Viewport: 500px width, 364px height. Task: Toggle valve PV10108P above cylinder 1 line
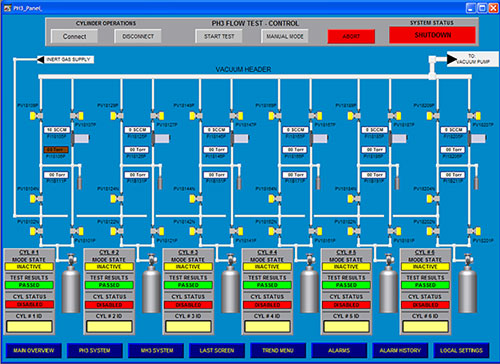pyautogui.click(x=36, y=116)
